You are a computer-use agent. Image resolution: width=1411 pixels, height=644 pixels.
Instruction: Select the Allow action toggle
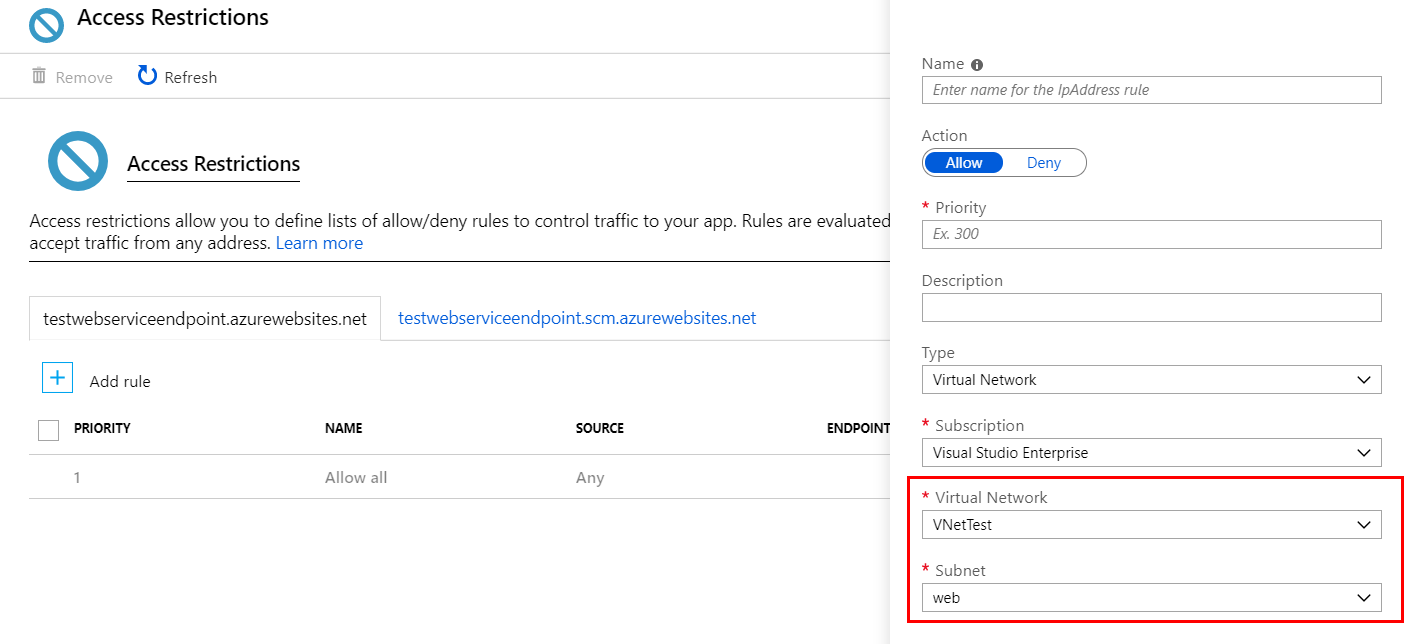tap(964, 163)
